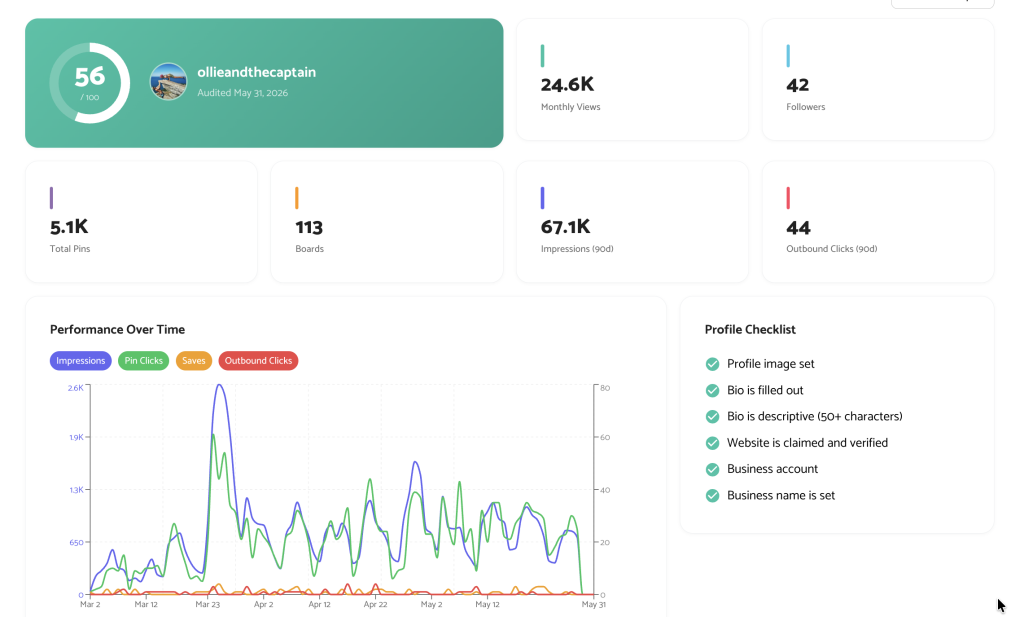The height and width of the screenshot is (617, 1024).
Task: Click Website is claimed and verified text
Action: [807, 443]
